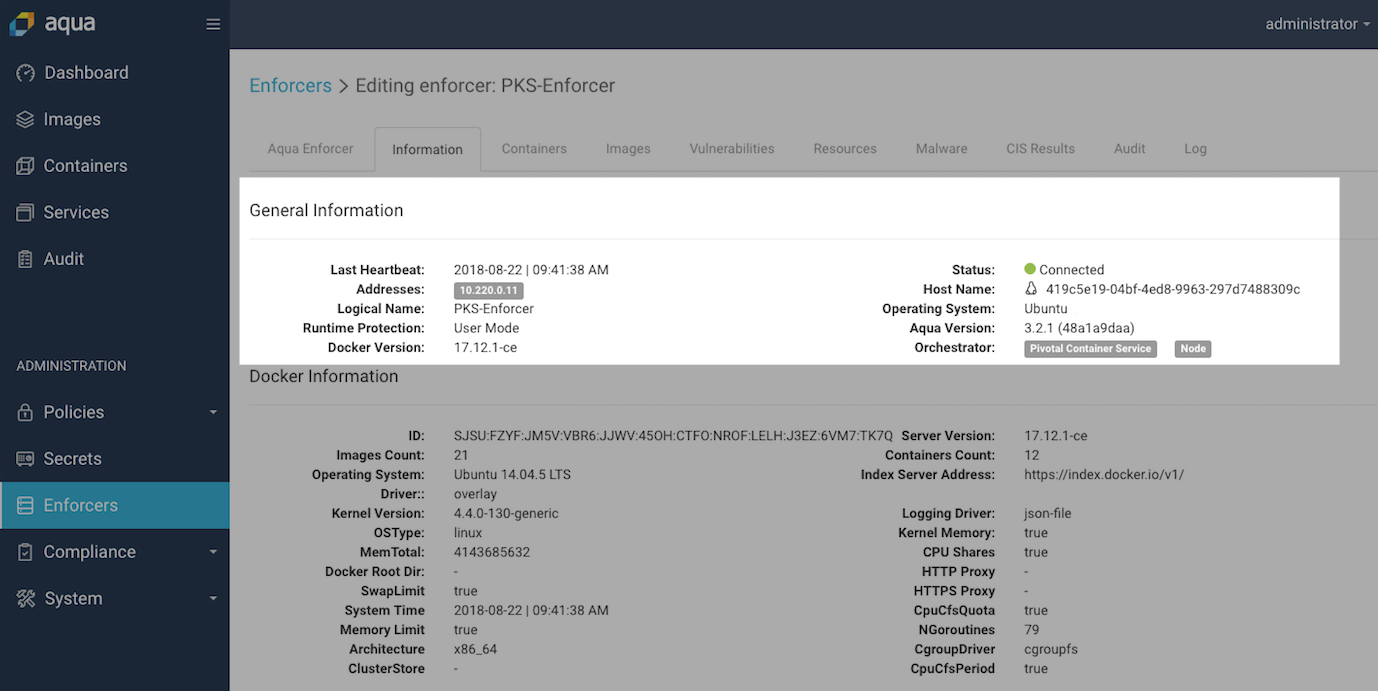This screenshot has height=691, width=1378.
Task: Click the General Information heading
Action: (326, 210)
